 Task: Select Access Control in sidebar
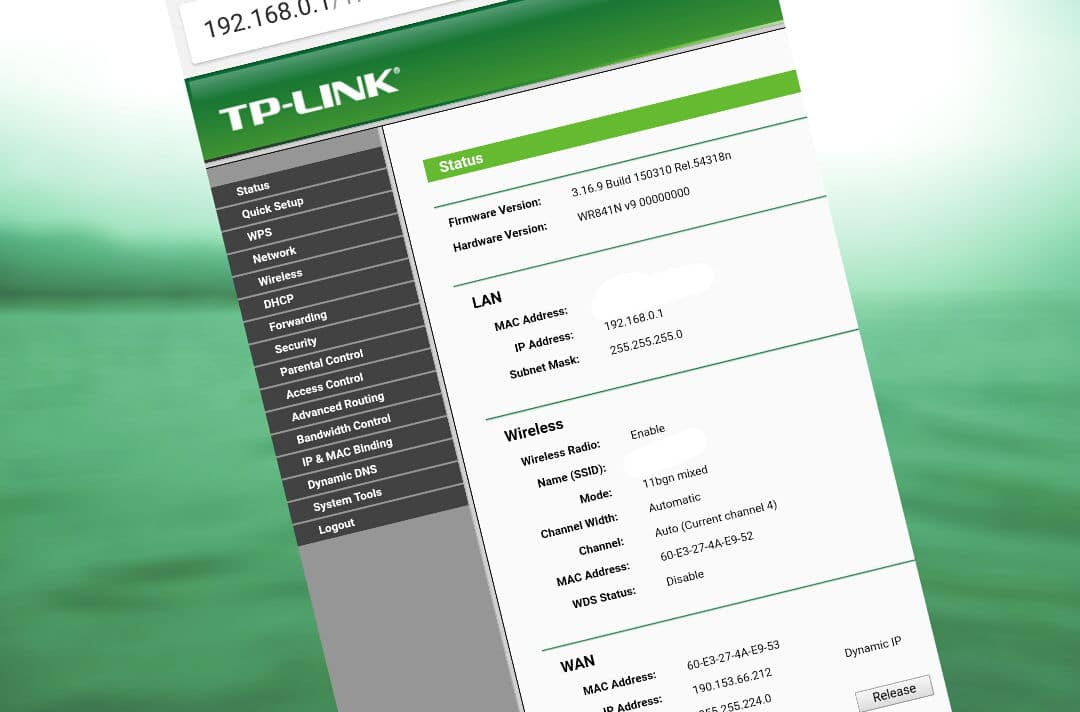click(324, 386)
